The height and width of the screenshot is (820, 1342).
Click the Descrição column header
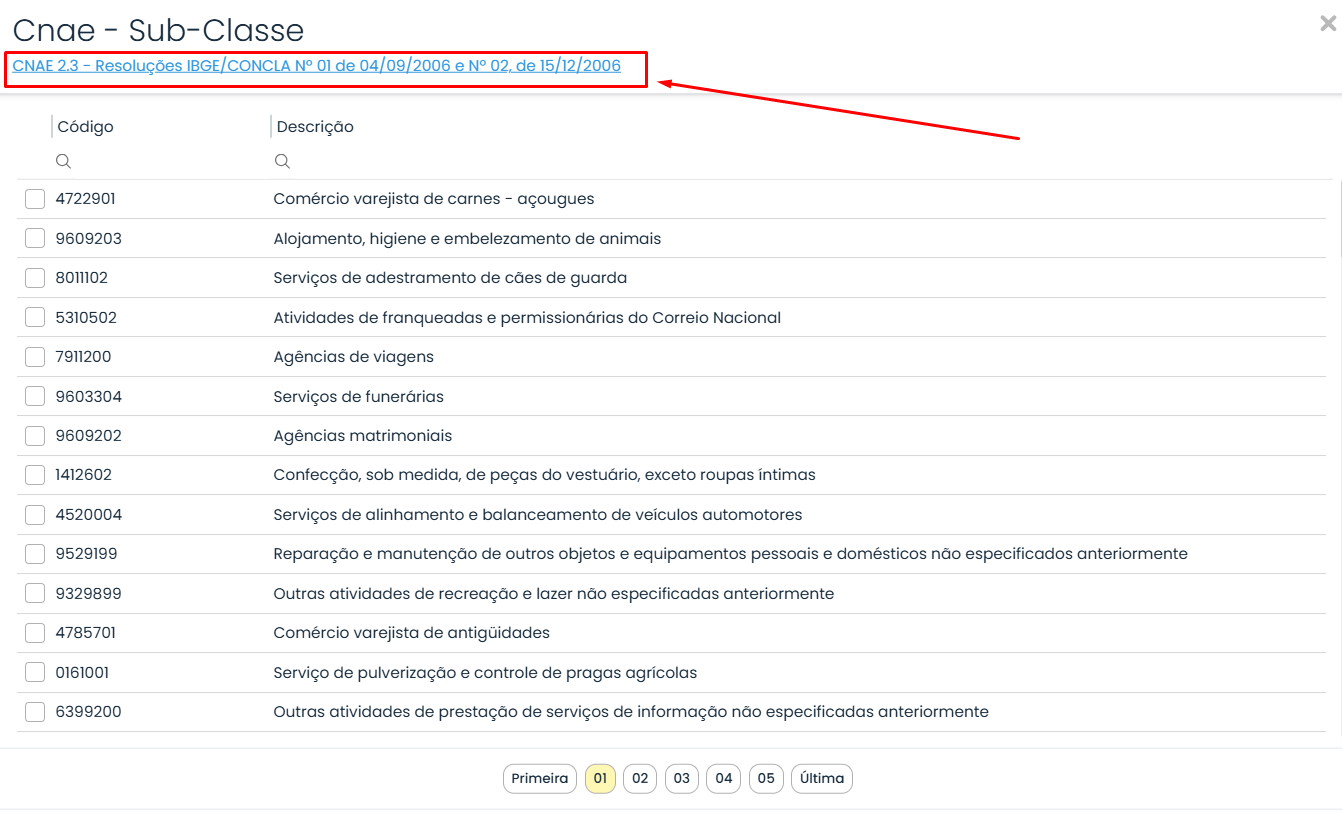[315, 127]
